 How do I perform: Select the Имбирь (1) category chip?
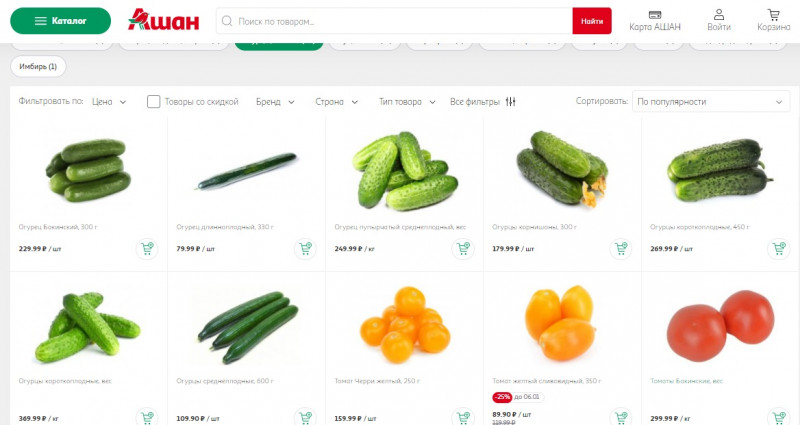coord(38,66)
